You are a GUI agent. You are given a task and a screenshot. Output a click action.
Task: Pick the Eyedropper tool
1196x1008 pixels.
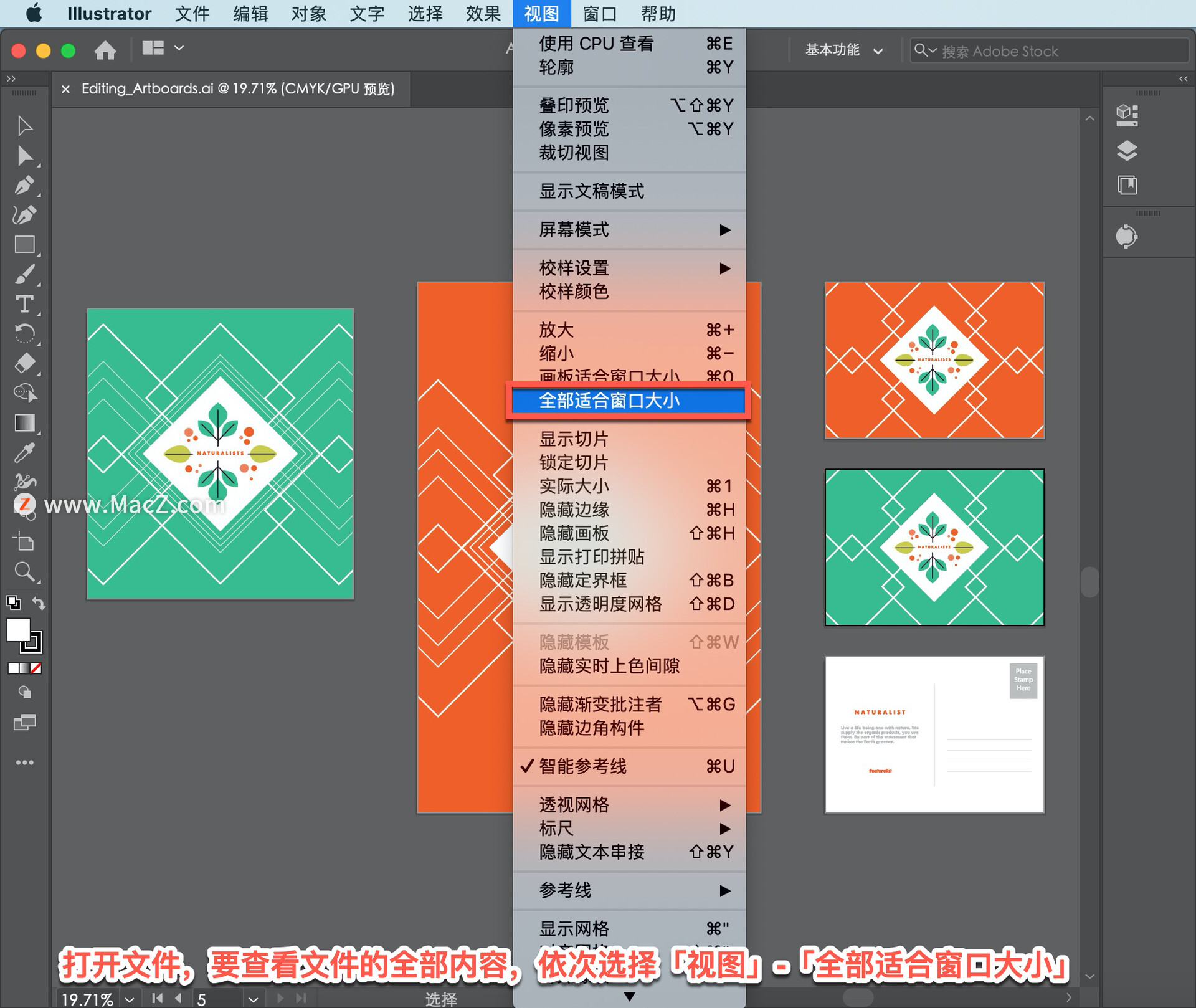24,453
